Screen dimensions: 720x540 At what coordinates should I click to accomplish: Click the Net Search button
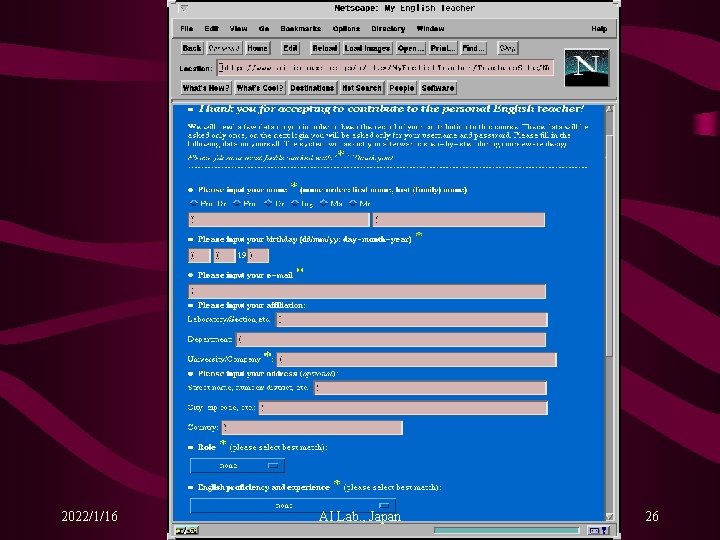362,88
